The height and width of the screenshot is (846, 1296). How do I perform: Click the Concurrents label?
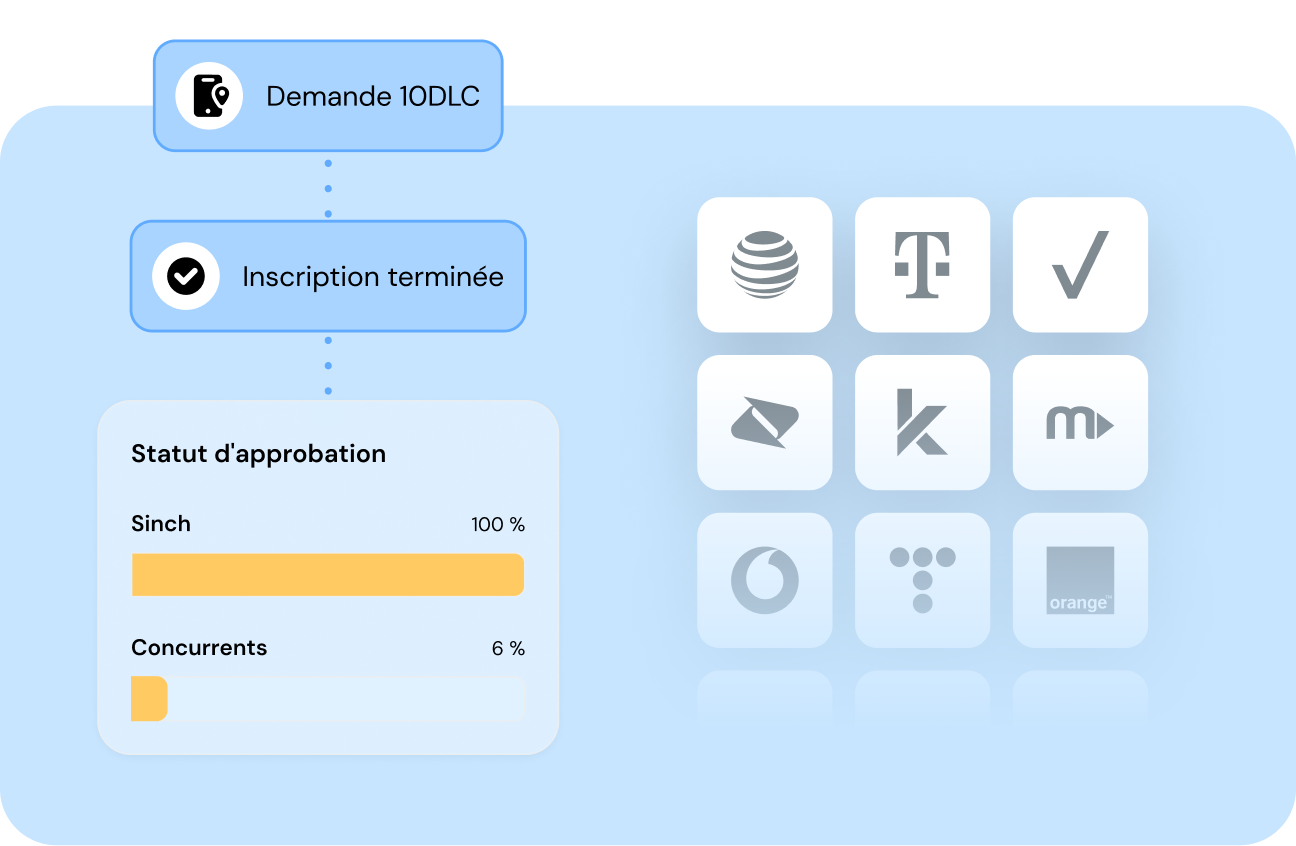coord(199,648)
